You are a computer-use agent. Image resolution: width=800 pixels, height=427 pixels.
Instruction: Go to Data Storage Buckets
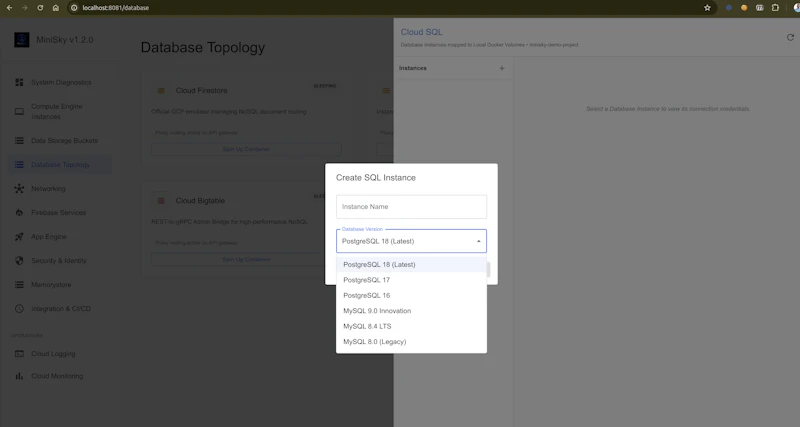60,140
